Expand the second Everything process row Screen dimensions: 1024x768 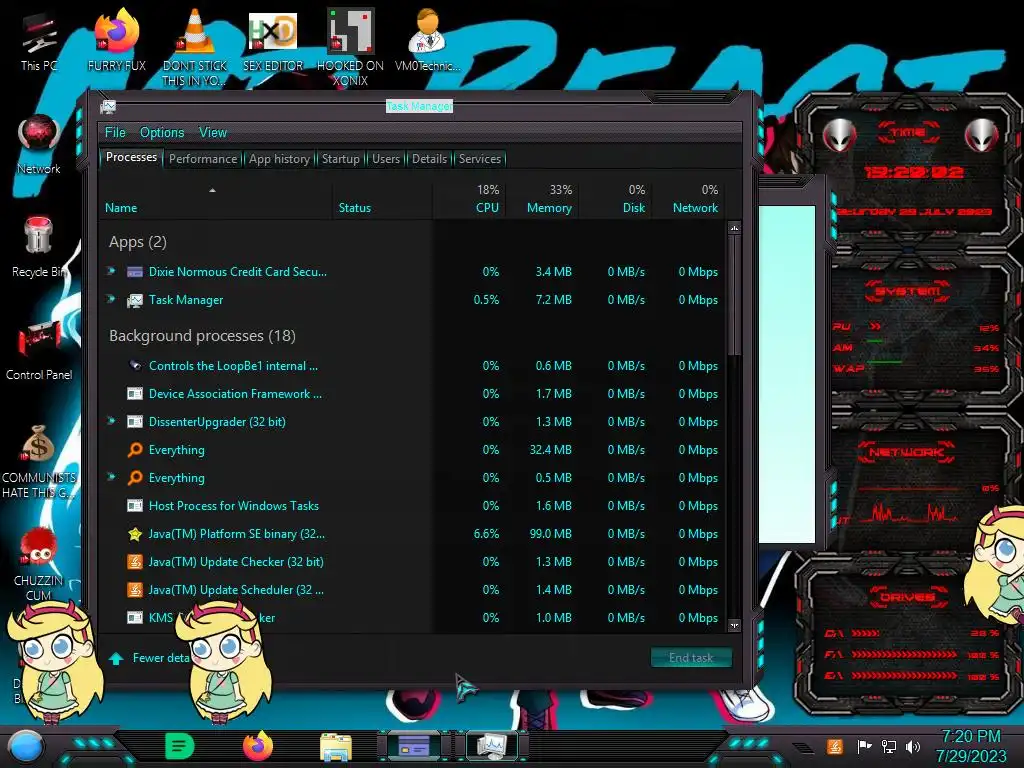[112, 477]
